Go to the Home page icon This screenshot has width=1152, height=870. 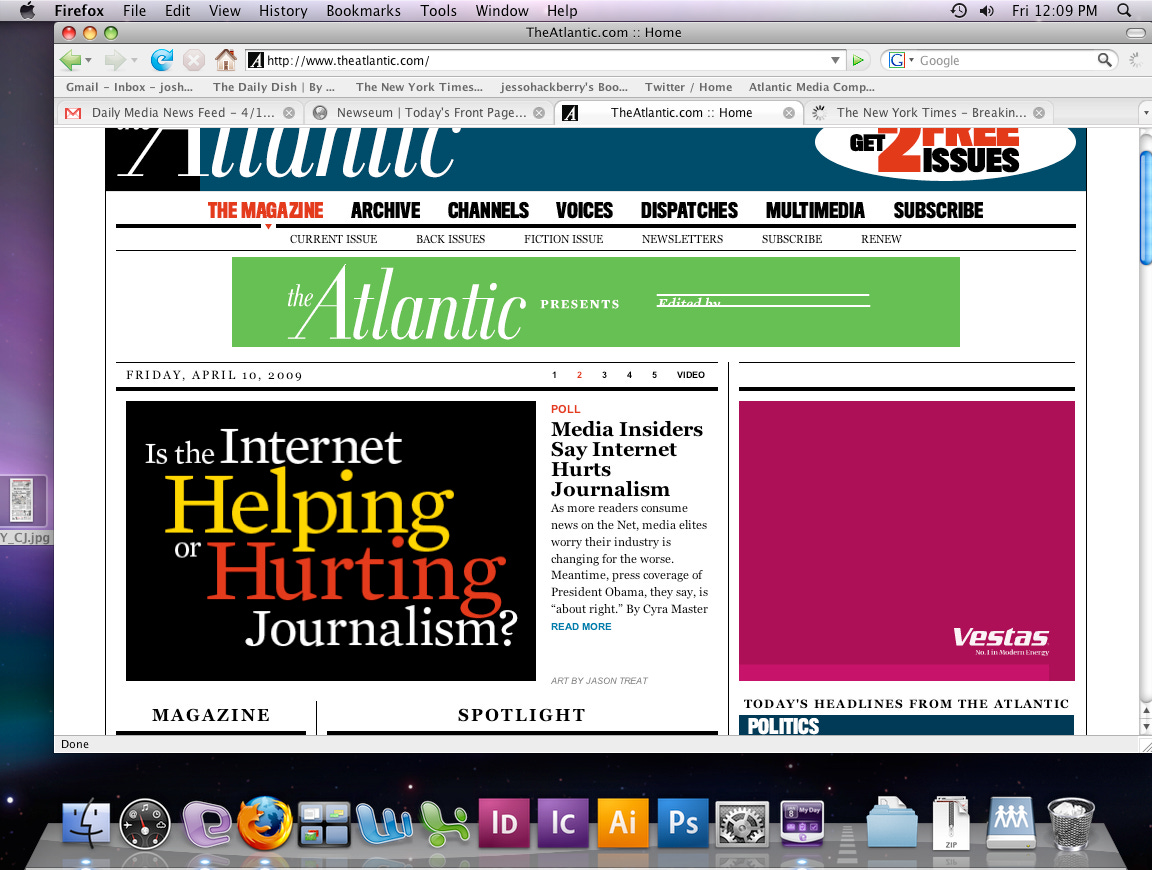coord(226,60)
